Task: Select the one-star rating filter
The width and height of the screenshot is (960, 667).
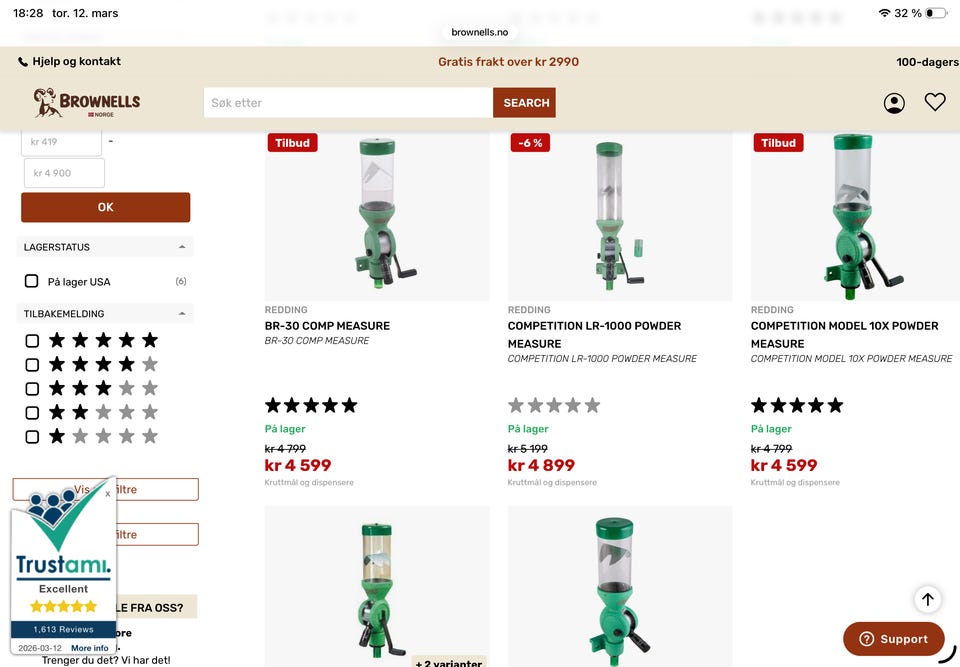Action: click(x=32, y=437)
